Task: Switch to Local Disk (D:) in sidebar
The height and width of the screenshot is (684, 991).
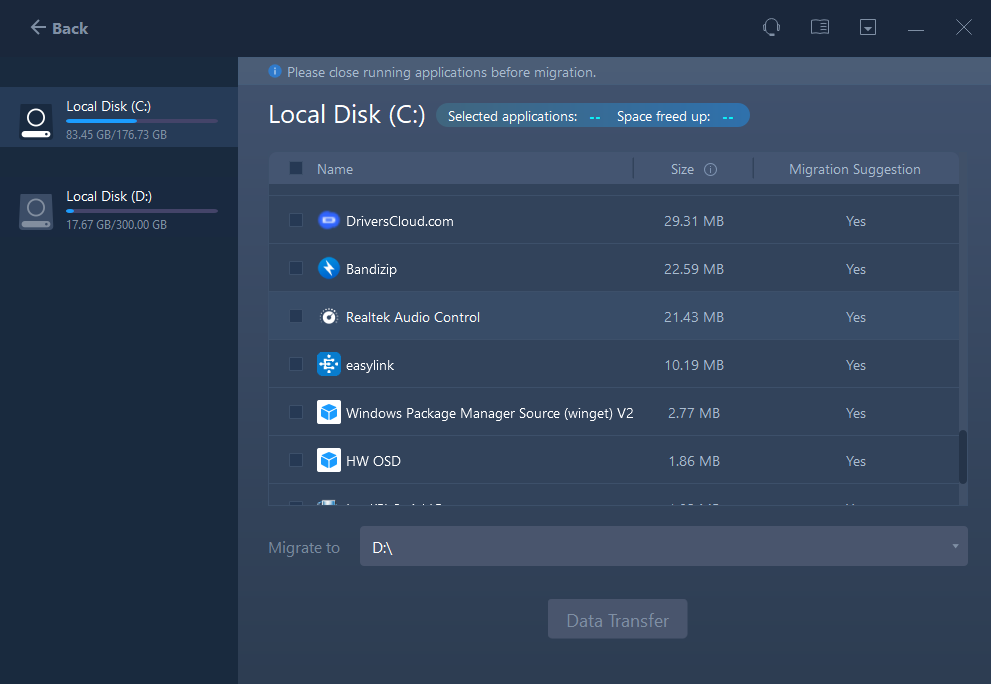Action: [x=118, y=210]
